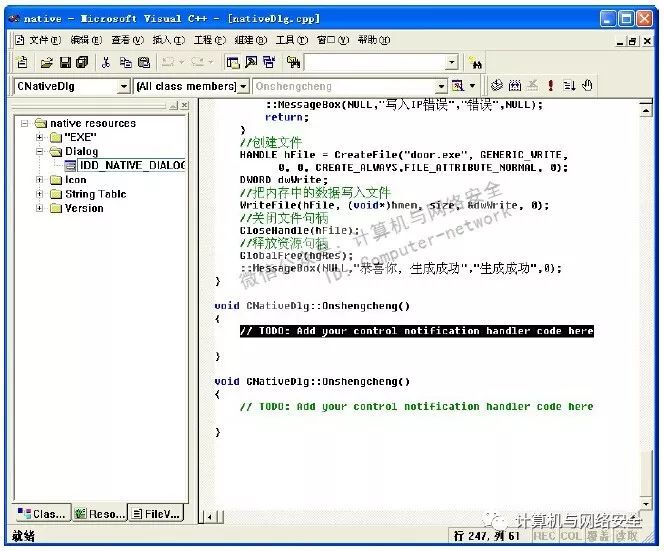Select IDD_NATIVE_DIALOG in resource tree

(x=132, y=165)
